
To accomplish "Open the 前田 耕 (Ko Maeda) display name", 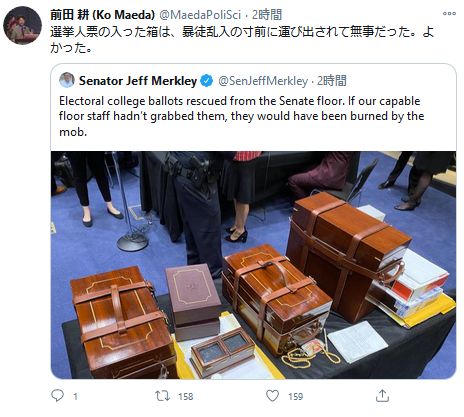I will tap(102, 15).
